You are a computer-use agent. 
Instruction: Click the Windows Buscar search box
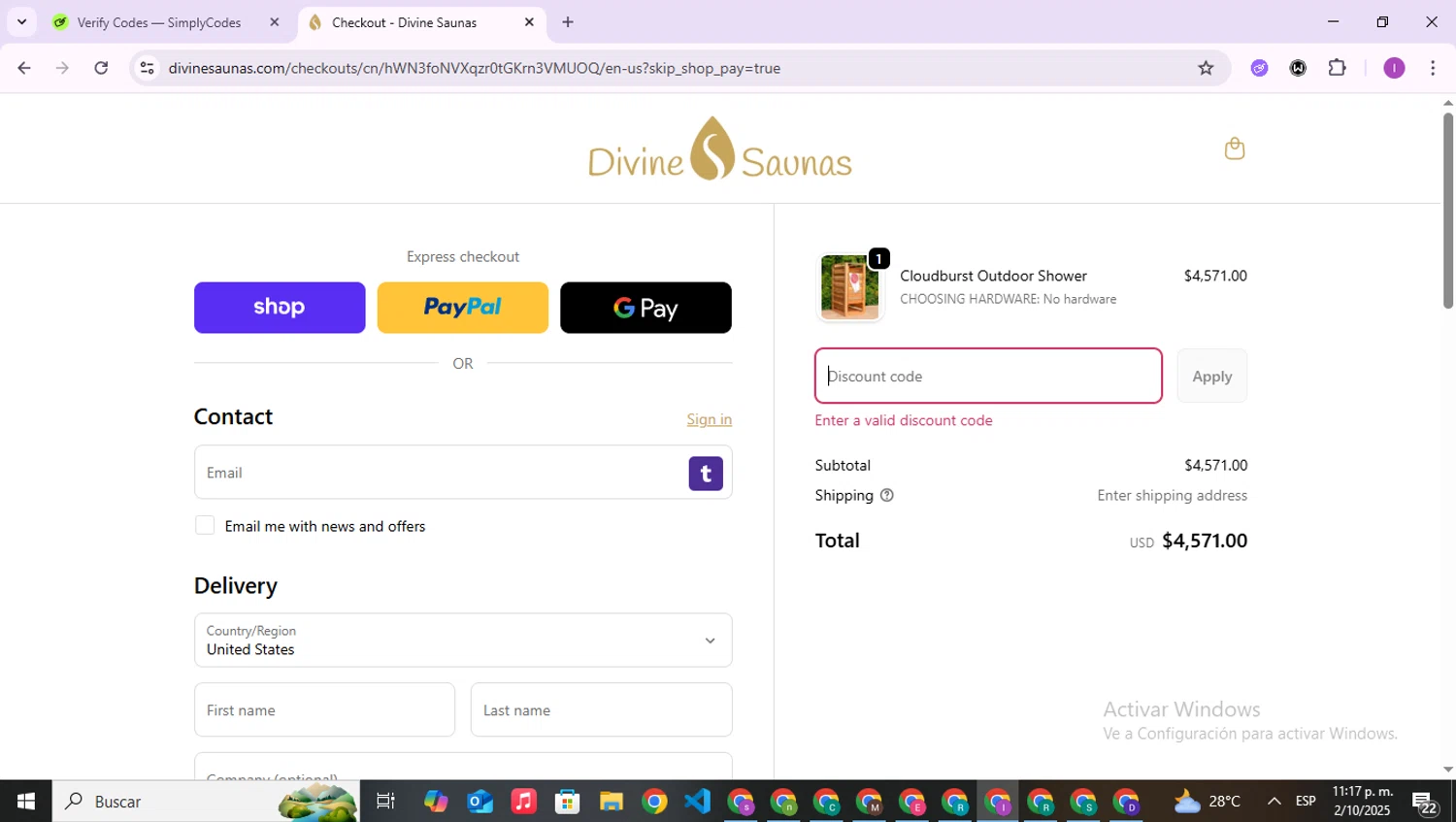pyautogui.click(x=206, y=802)
